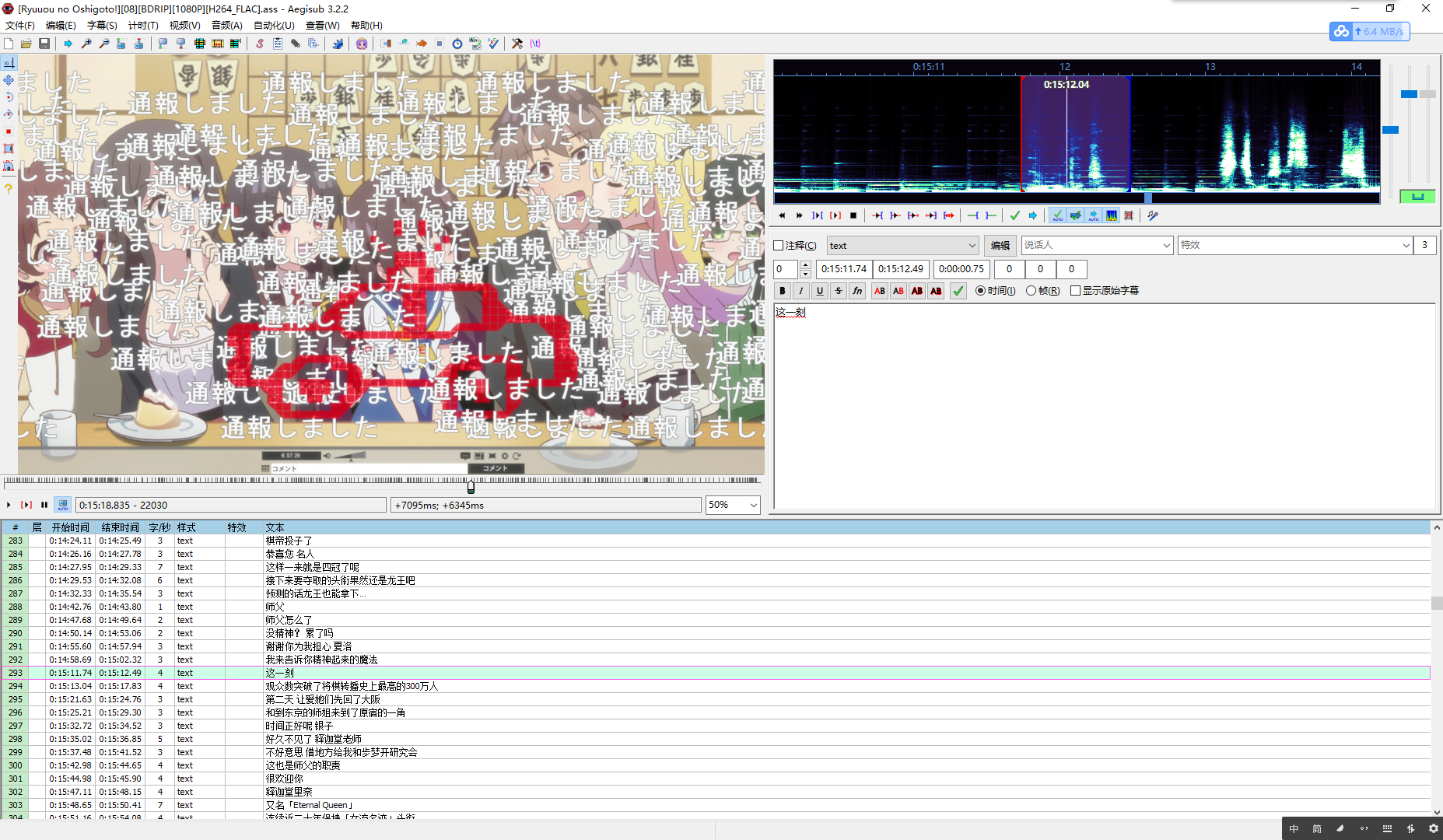Click the 编辑 style edit button

1000,246
